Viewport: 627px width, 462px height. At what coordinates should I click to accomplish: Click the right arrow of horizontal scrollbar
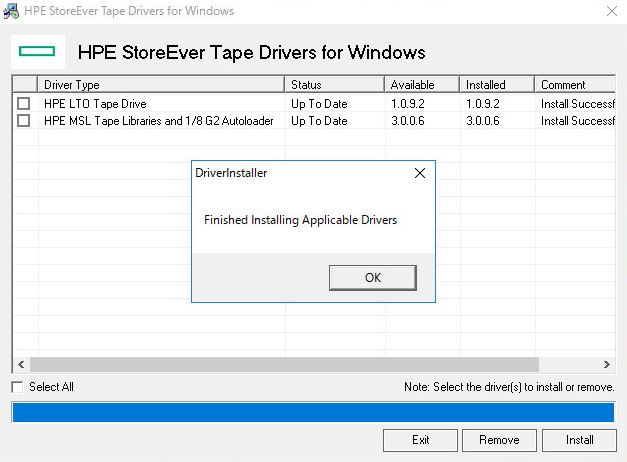point(607,364)
